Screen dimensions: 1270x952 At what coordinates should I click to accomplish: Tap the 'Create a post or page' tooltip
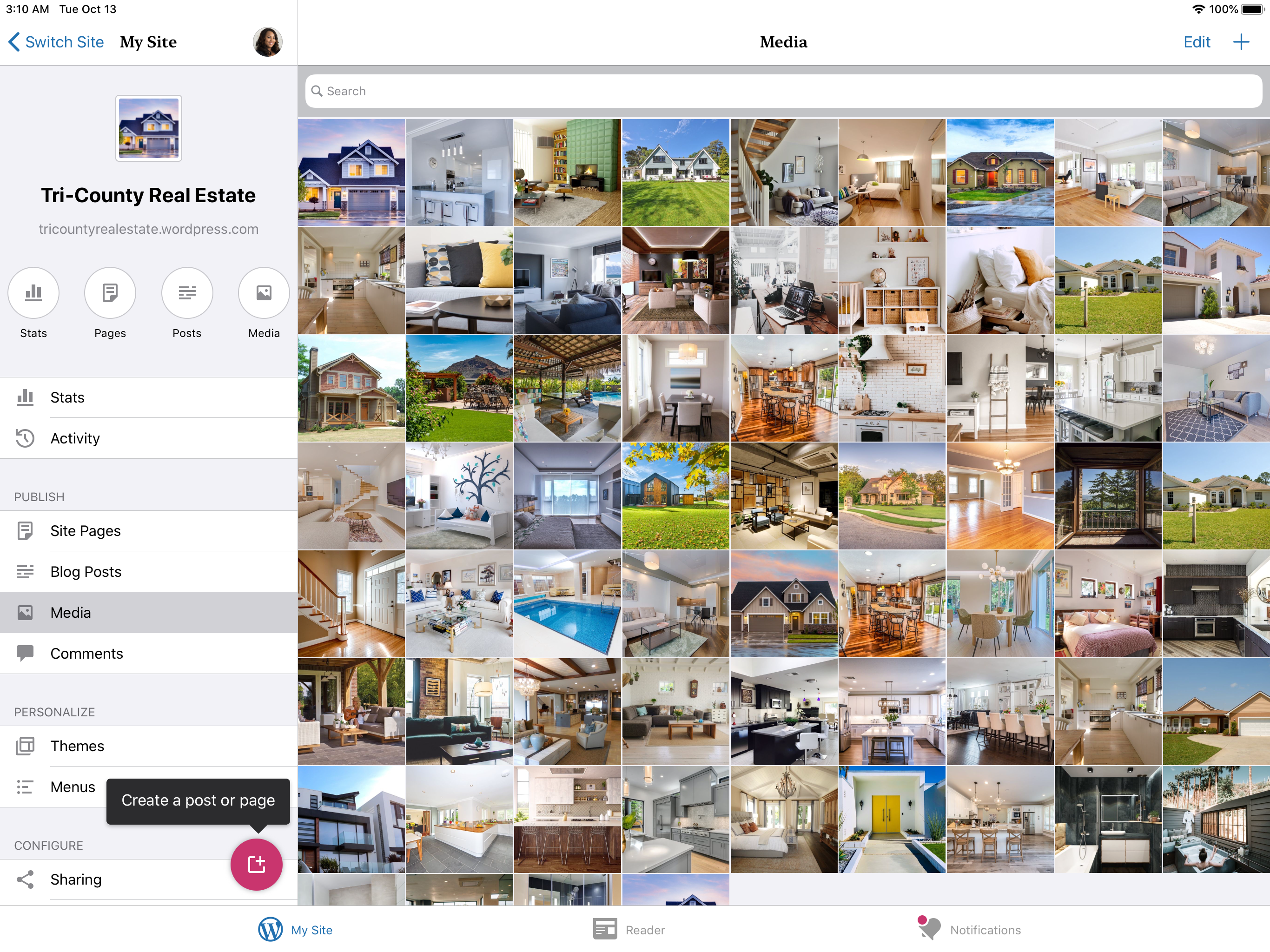pos(198,801)
